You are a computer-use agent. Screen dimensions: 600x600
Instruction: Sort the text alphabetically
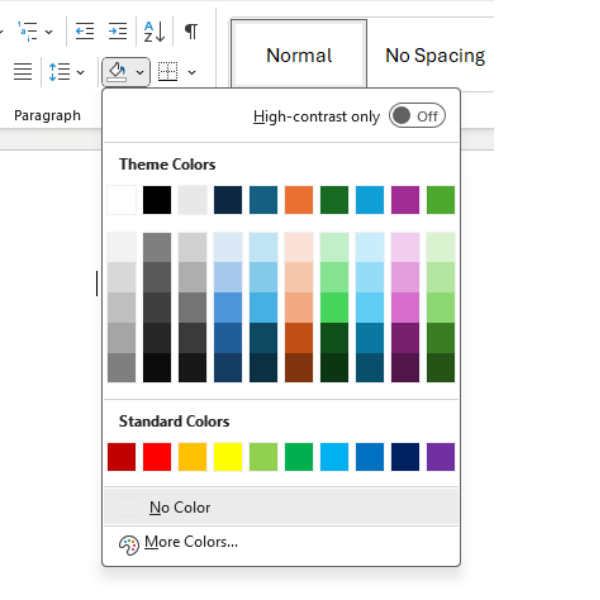[155, 31]
